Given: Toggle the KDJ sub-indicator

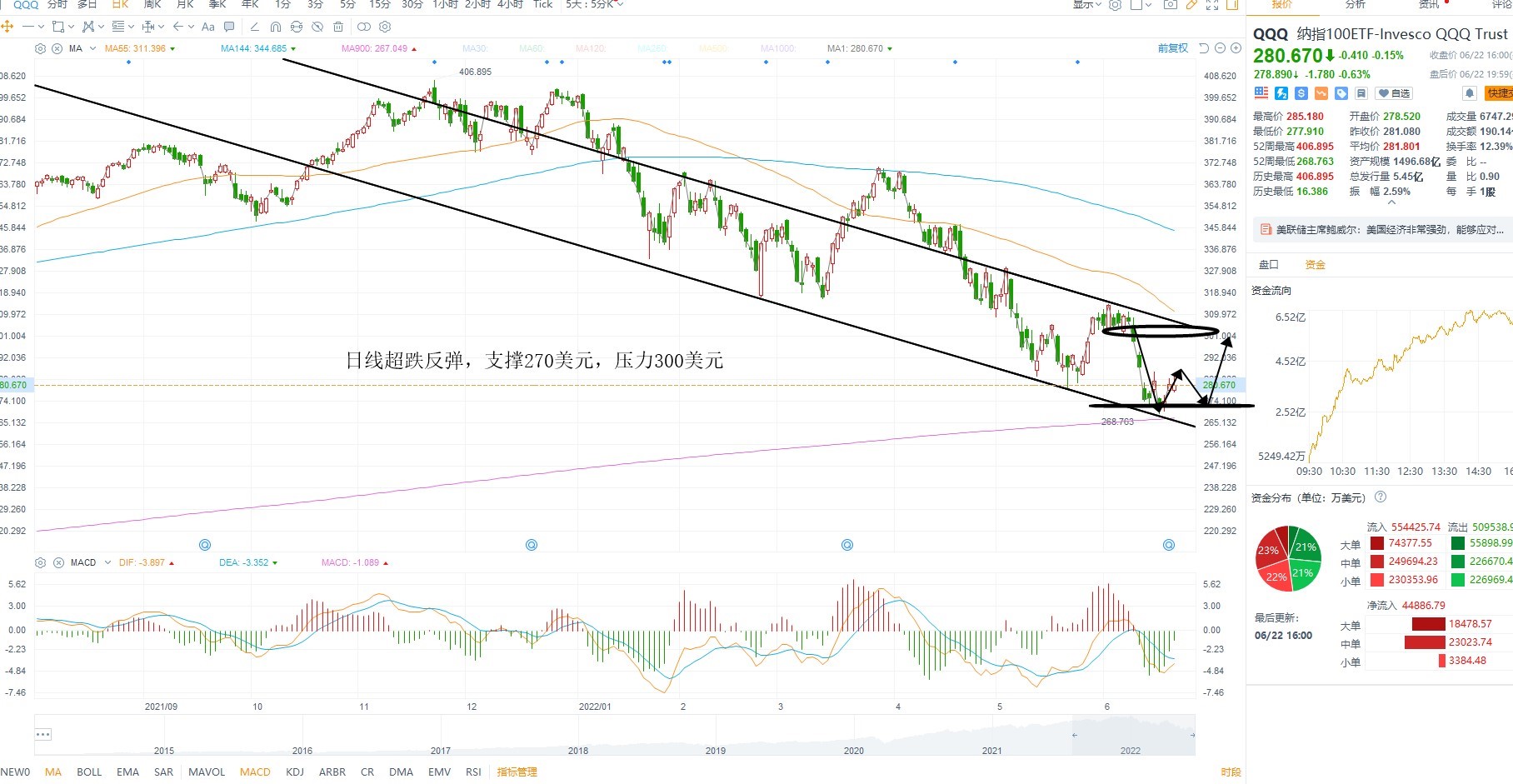Looking at the screenshot, I should (x=295, y=772).
